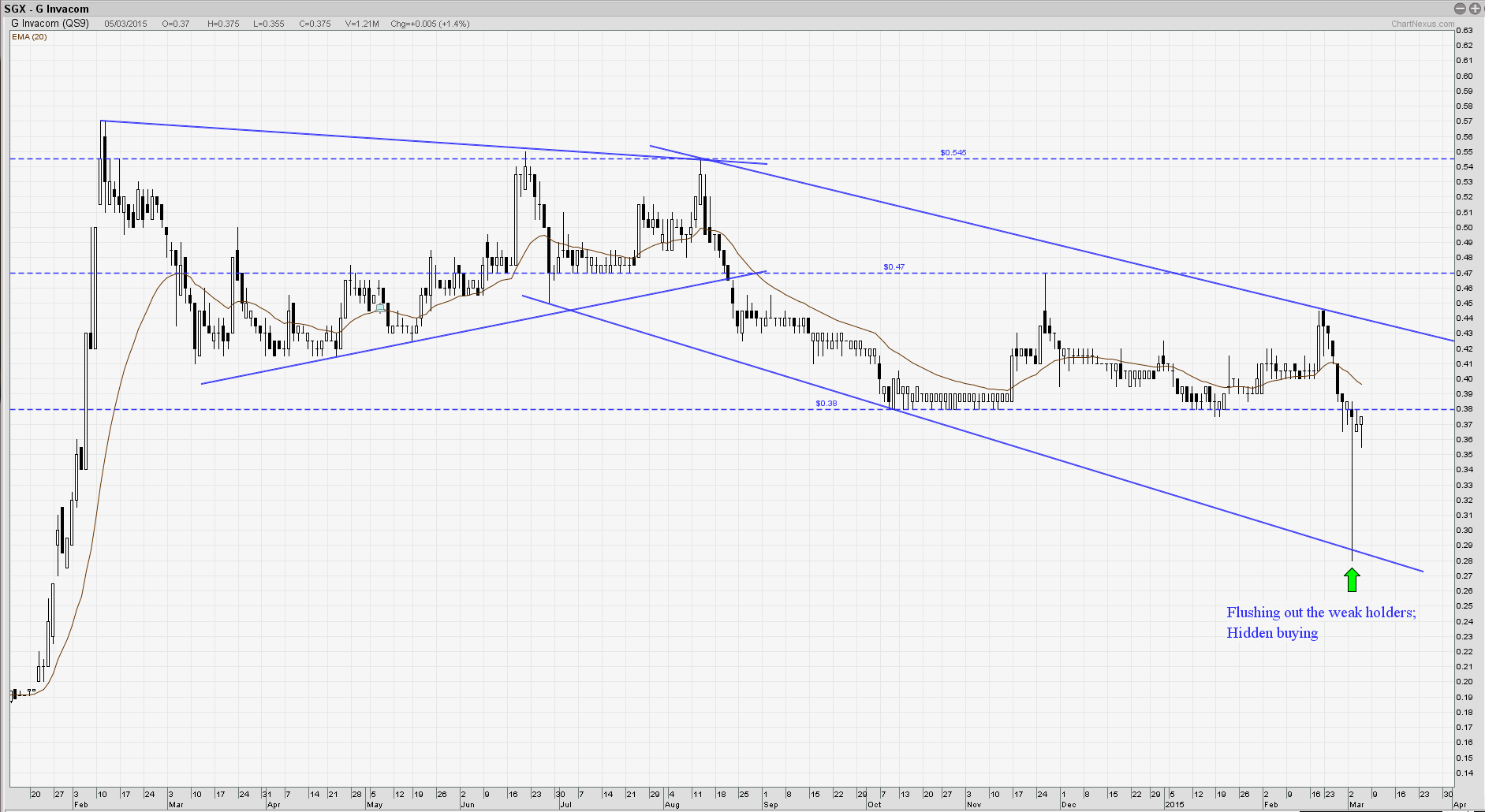
Task: Click the alert bell icon on chart
Action: tap(381, 308)
